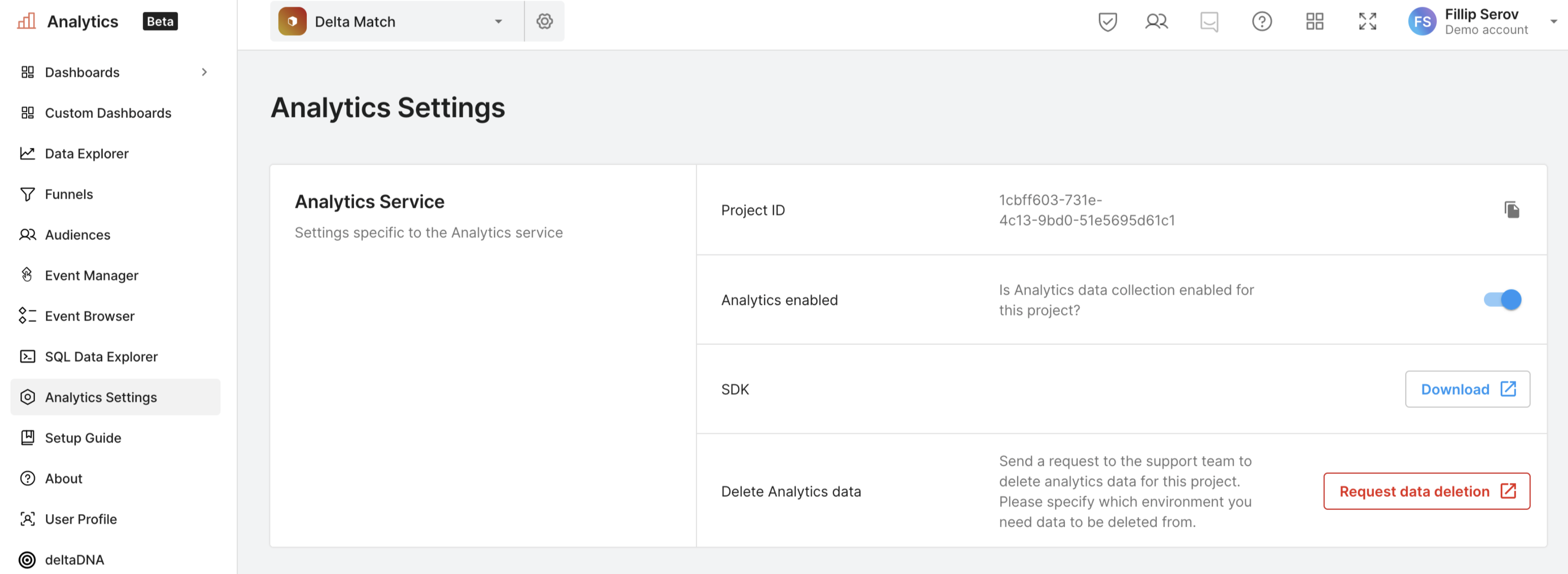Click the help question mark icon

(x=1261, y=22)
